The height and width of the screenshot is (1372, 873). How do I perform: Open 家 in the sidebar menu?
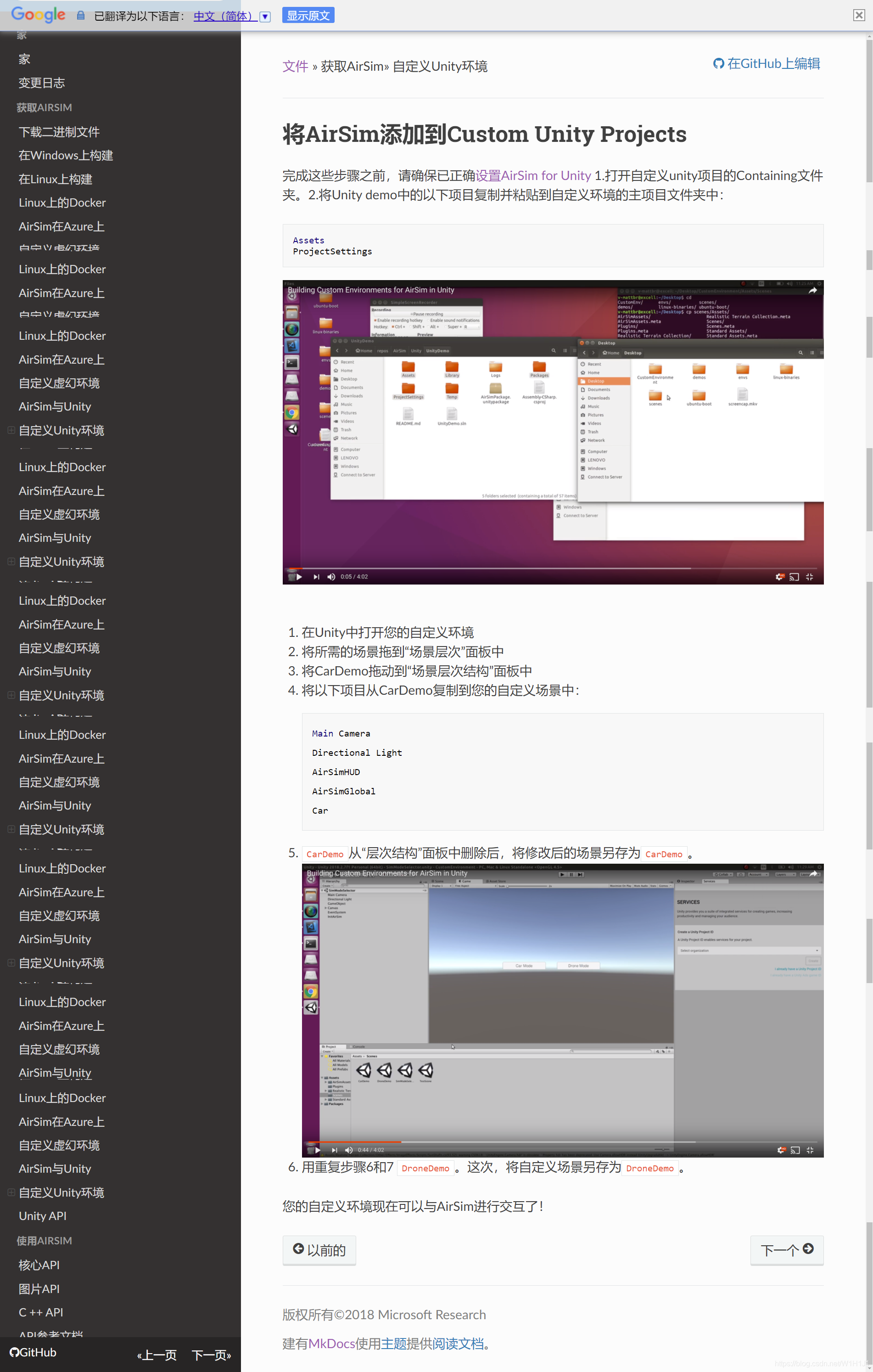point(24,59)
